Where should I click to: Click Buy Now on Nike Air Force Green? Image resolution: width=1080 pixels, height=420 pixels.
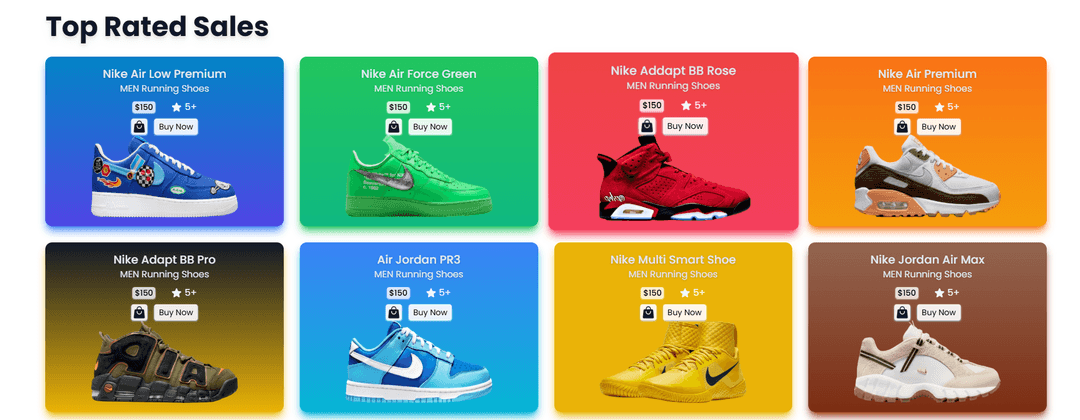coord(430,127)
